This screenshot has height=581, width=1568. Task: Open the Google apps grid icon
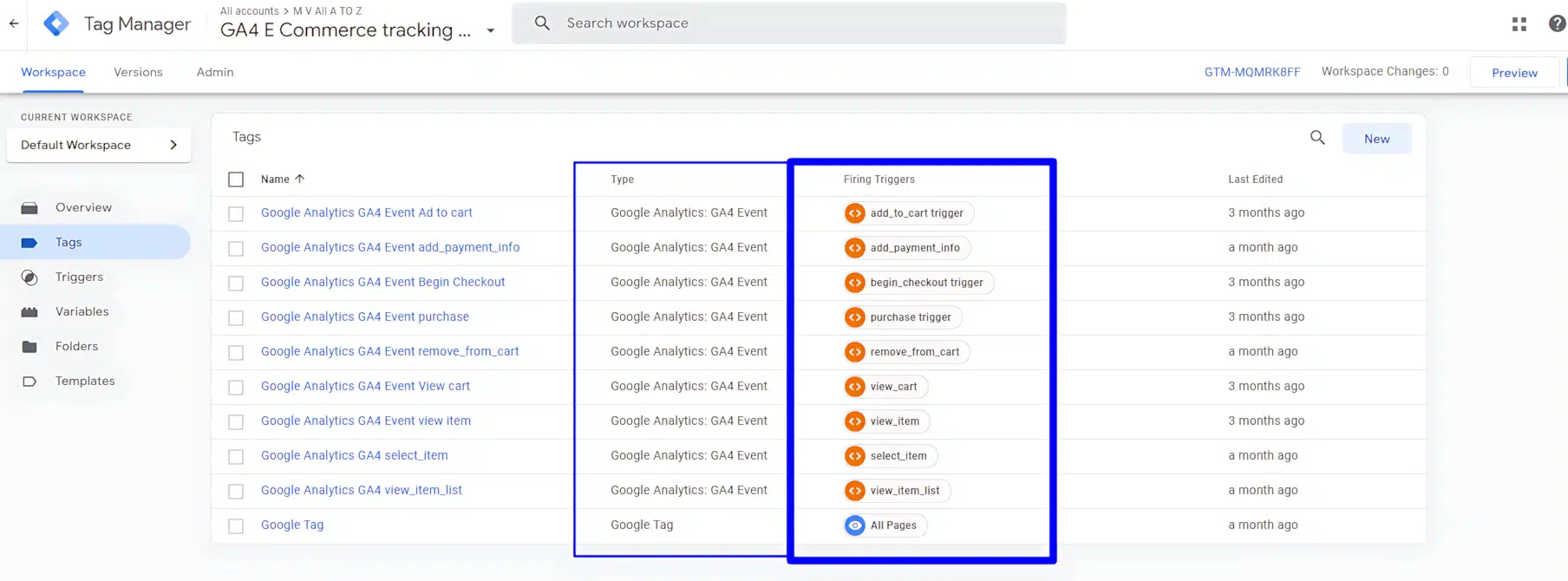1519,24
